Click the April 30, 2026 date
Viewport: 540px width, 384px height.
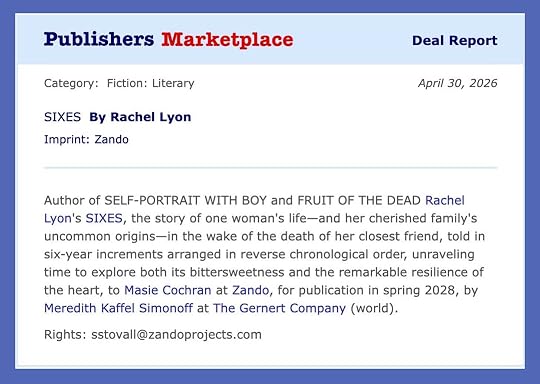click(x=457, y=83)
